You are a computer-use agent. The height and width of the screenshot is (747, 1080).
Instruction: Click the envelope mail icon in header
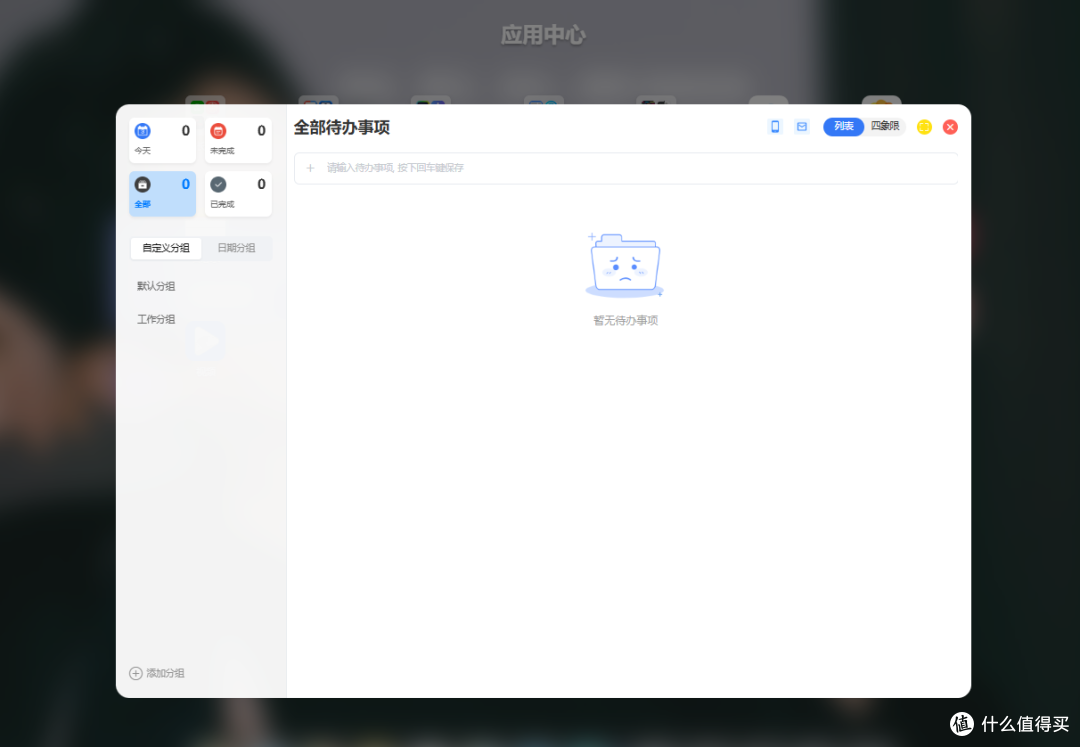pyautogui.click(x=802, y=127)
